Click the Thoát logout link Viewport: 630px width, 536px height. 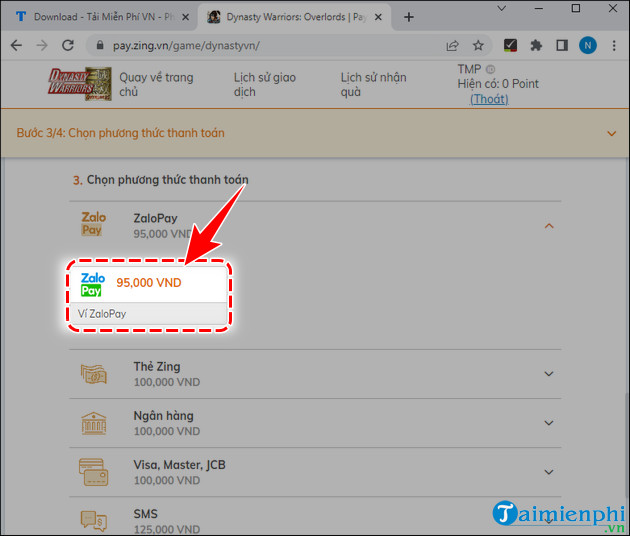(x=489, y=99)
